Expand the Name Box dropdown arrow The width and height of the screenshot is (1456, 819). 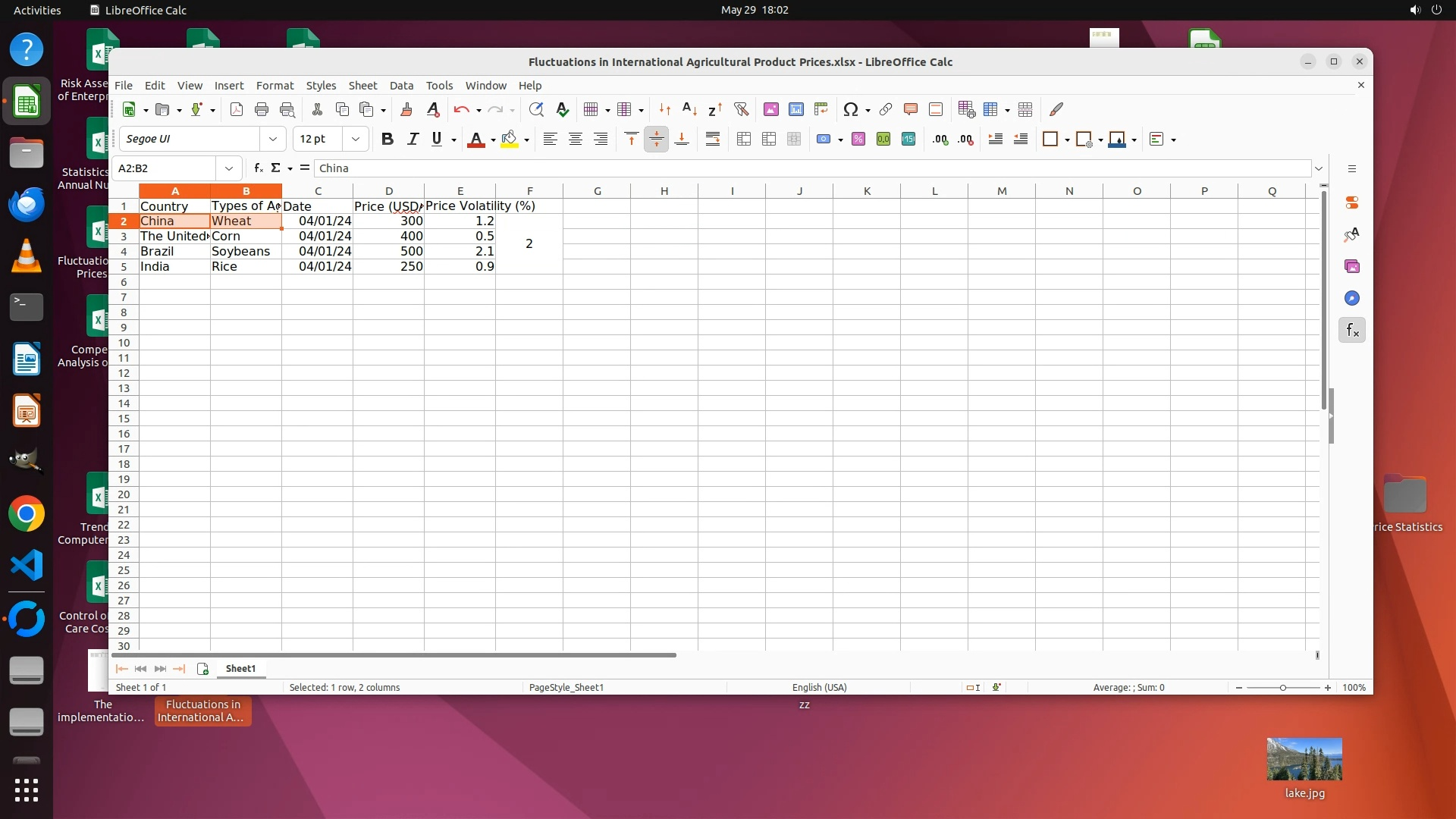coord(228,168)
